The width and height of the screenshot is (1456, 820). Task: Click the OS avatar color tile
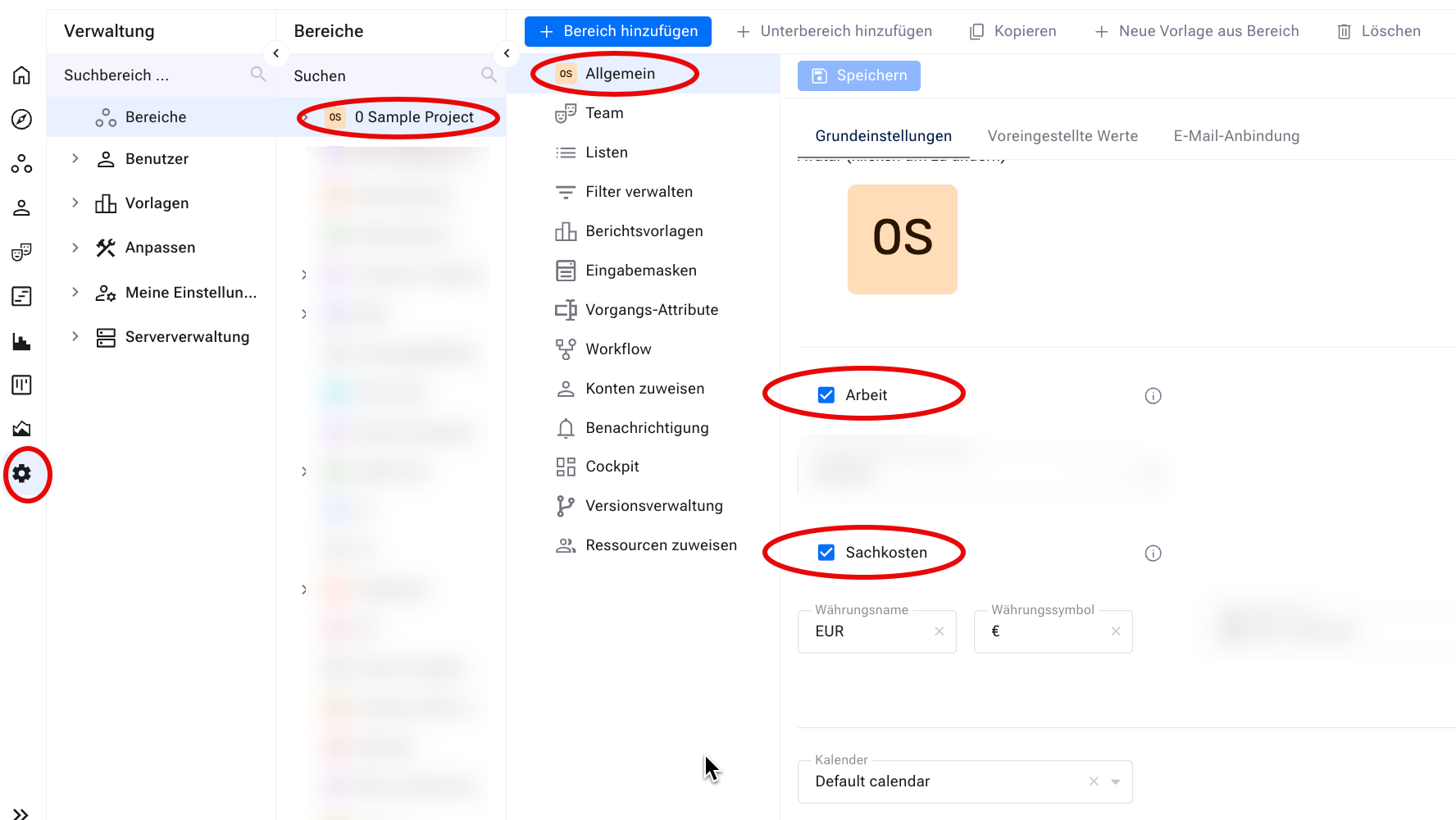(x=902, y=239)
